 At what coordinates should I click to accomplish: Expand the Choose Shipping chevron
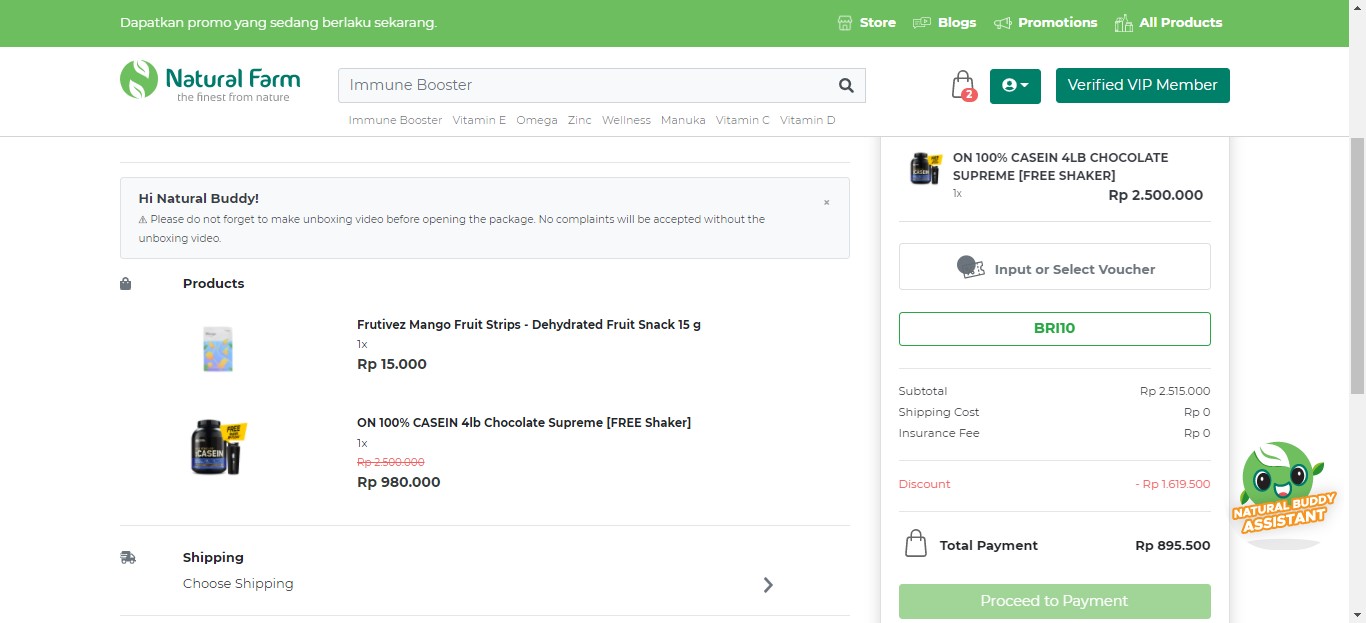click(768, 585)
